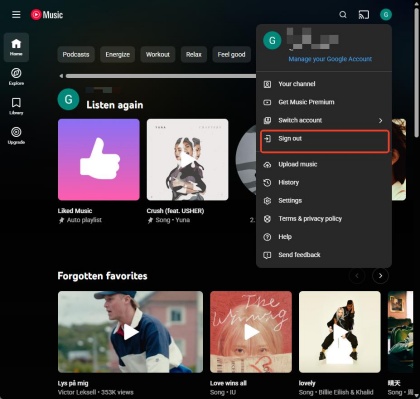Select the Podcasts chip
Screen dimensions: 420x399
76,54
